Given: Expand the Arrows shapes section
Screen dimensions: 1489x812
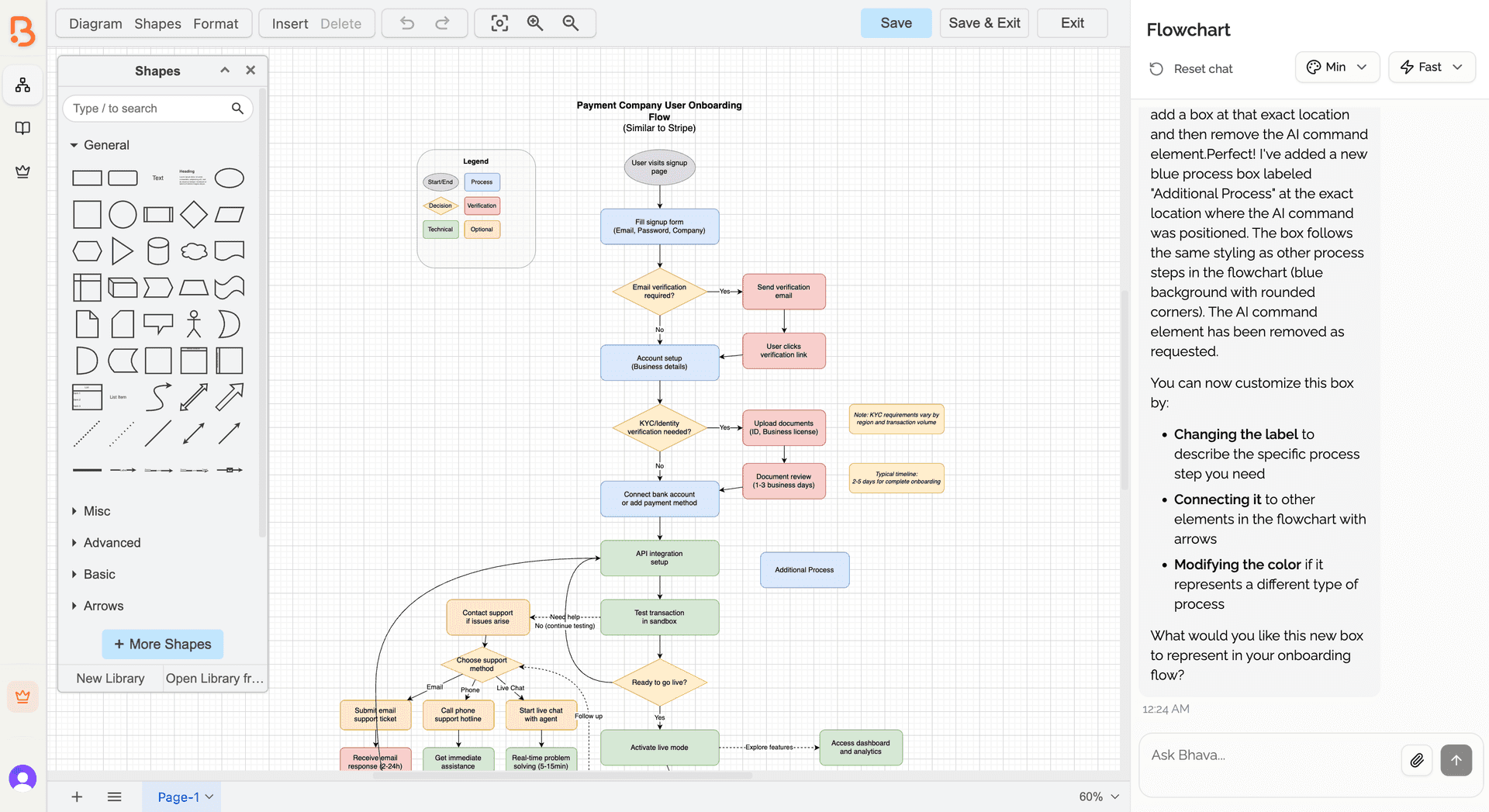Looking at the screenshot, I should click(97, 606).
